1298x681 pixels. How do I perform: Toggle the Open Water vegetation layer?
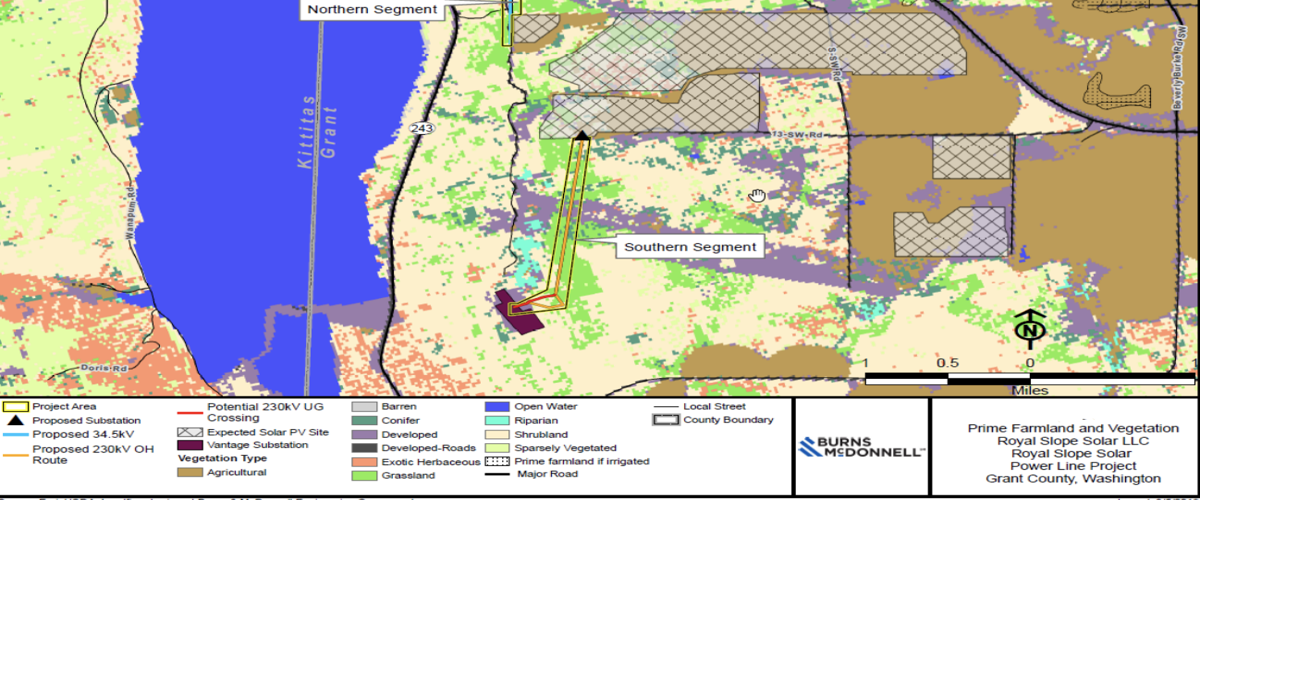497,406
